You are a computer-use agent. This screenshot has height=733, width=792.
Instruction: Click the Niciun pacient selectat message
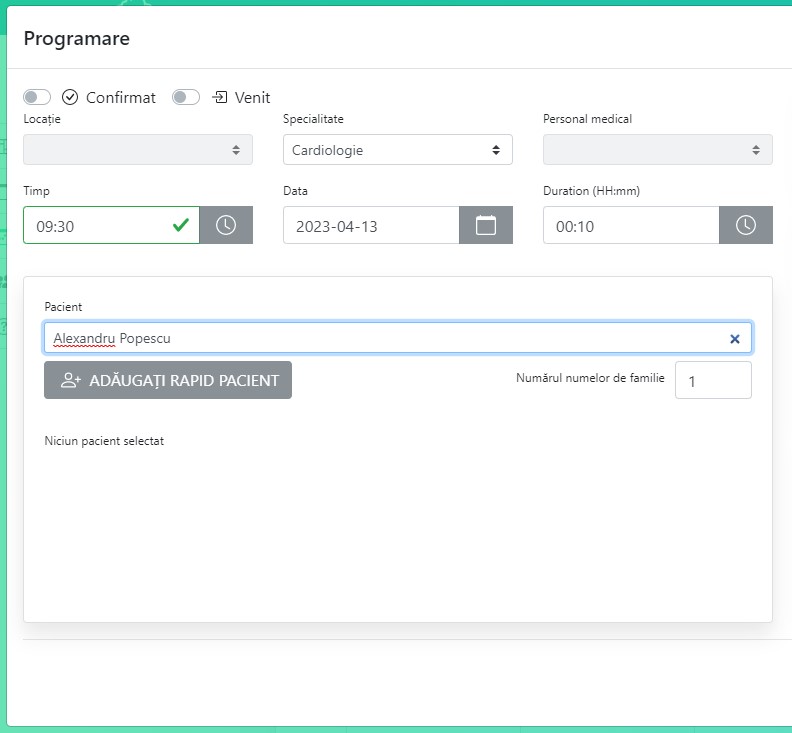(x=104, y=441)
